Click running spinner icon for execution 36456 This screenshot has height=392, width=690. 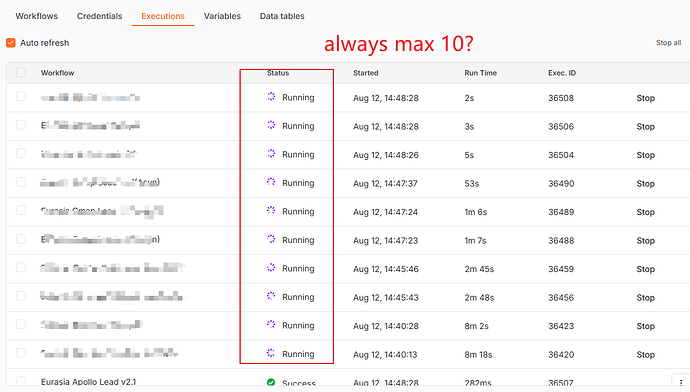[x=271, y=296]
